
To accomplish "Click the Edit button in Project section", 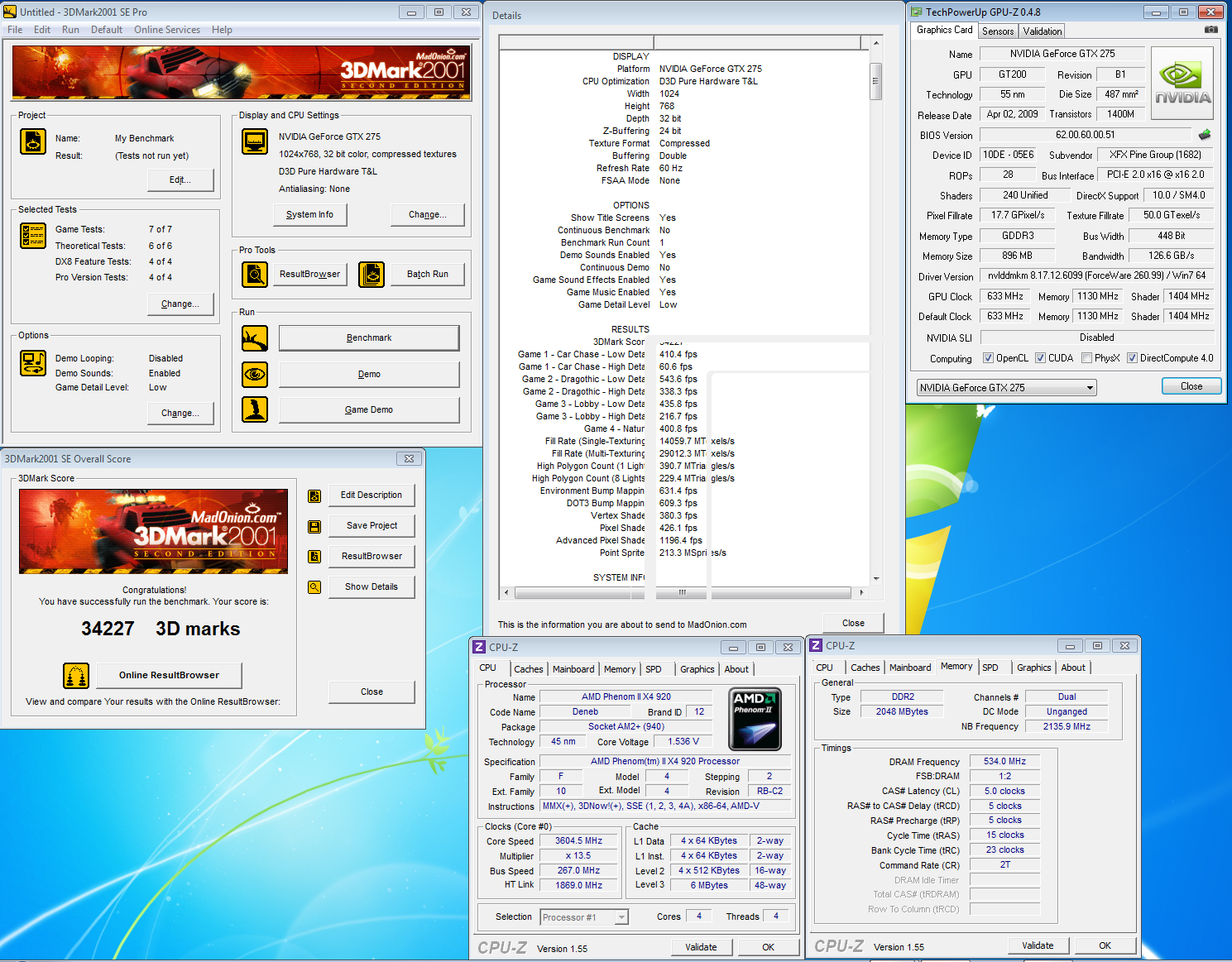I will [x=180, y=179].
